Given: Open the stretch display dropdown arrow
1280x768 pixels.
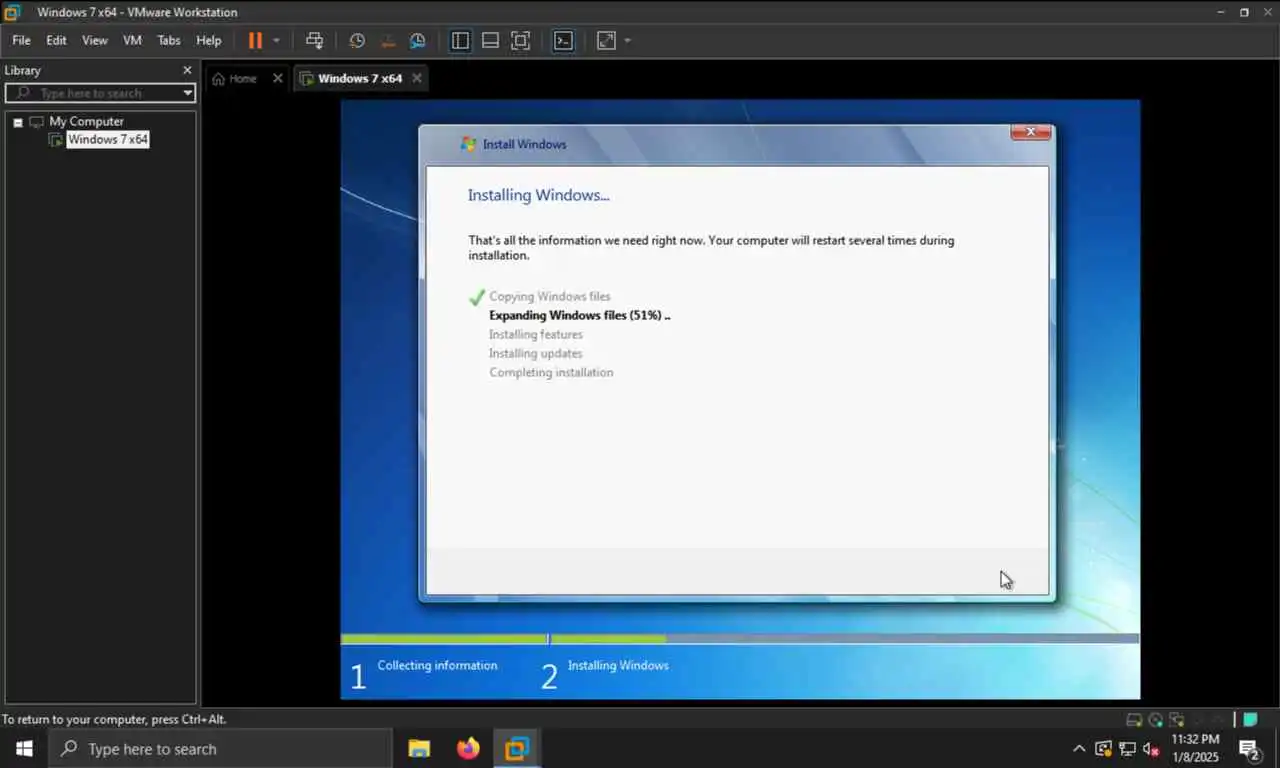Looking at the screenshot, I should click(x=627, y=41).
